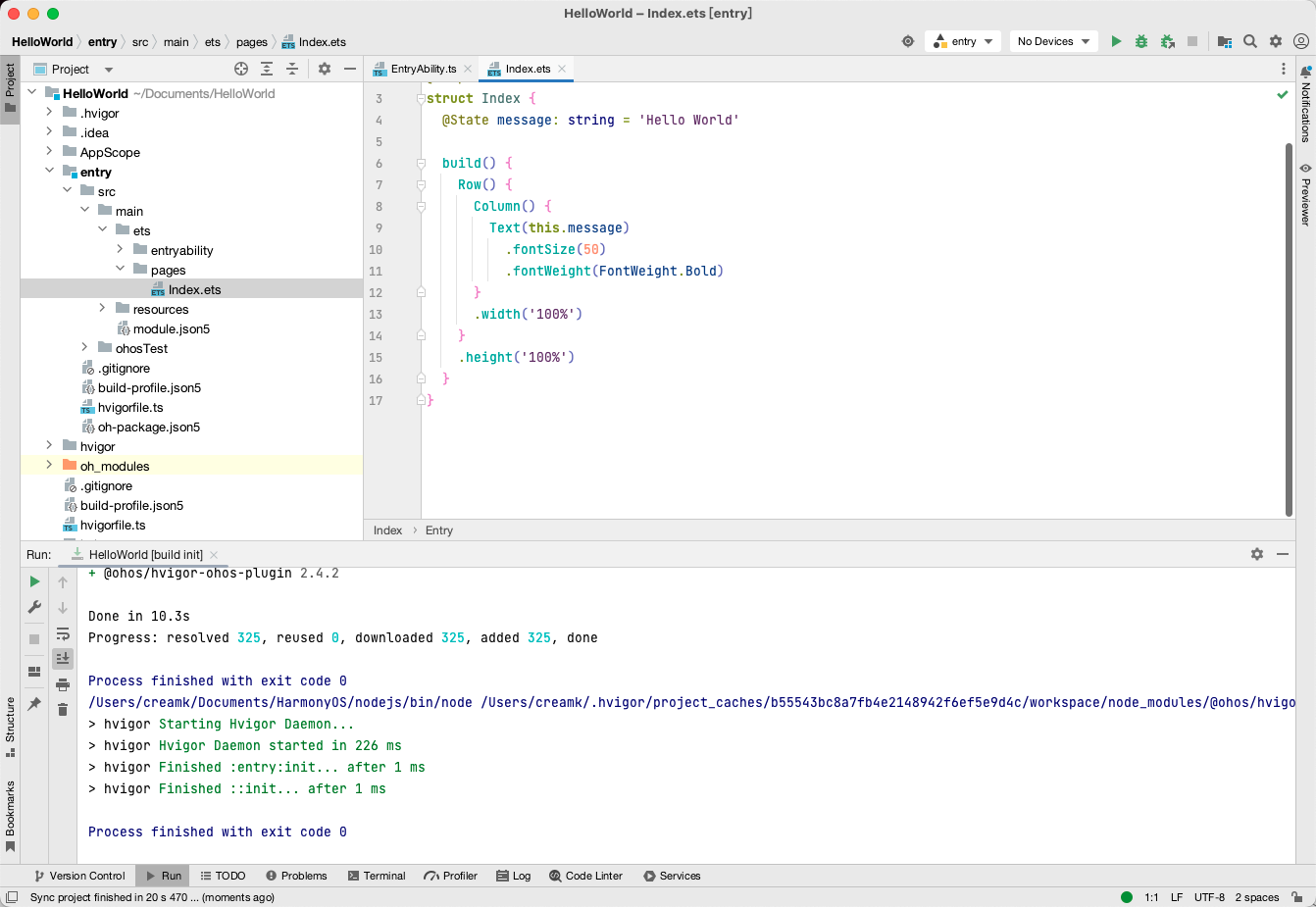Open the Notifications side panel
Image resolution: width=1316 pixels, height=907 pixels.
(x=1305, y=104)
